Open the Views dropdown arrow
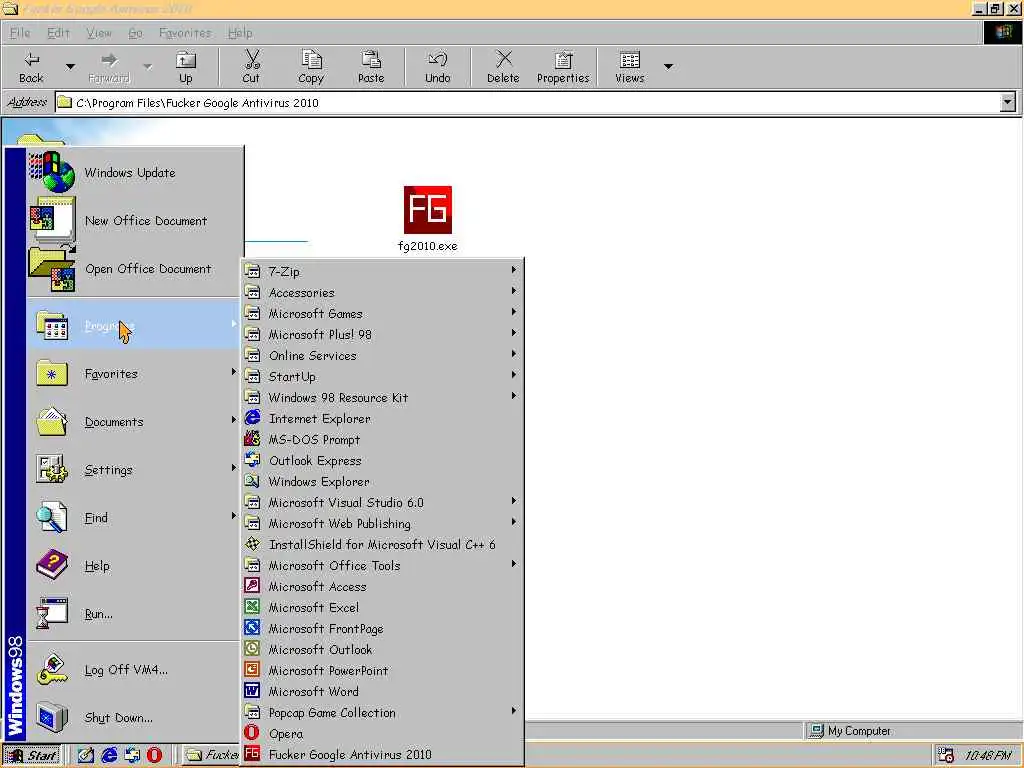 (x=668, y=67)
